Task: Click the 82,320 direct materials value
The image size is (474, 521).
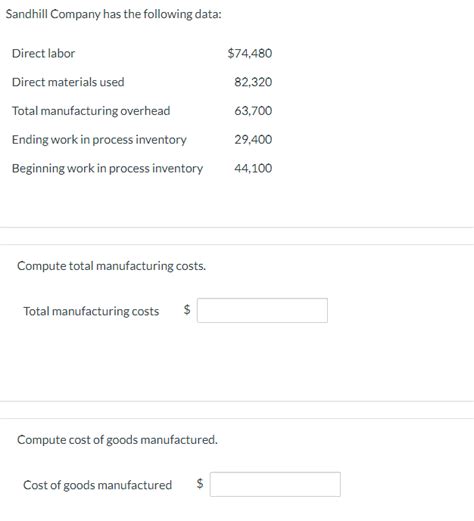Action: point(253,82)
